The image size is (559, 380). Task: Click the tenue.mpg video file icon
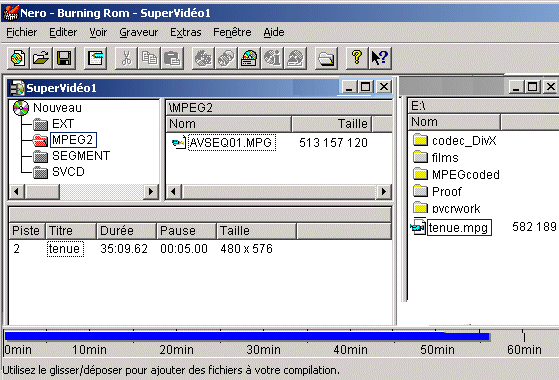click(418, 227)
